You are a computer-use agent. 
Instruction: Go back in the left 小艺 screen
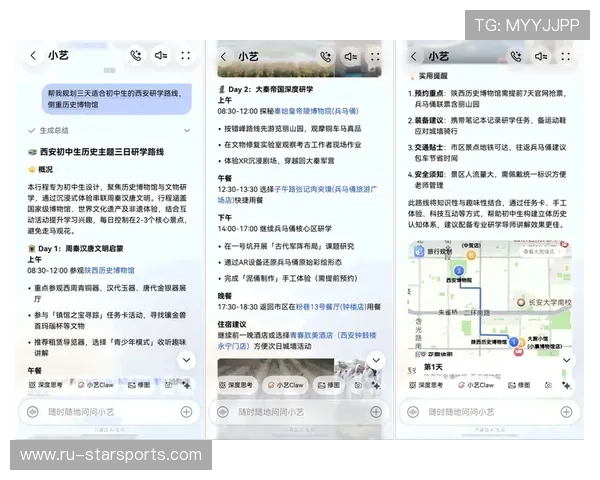point(33,56)
